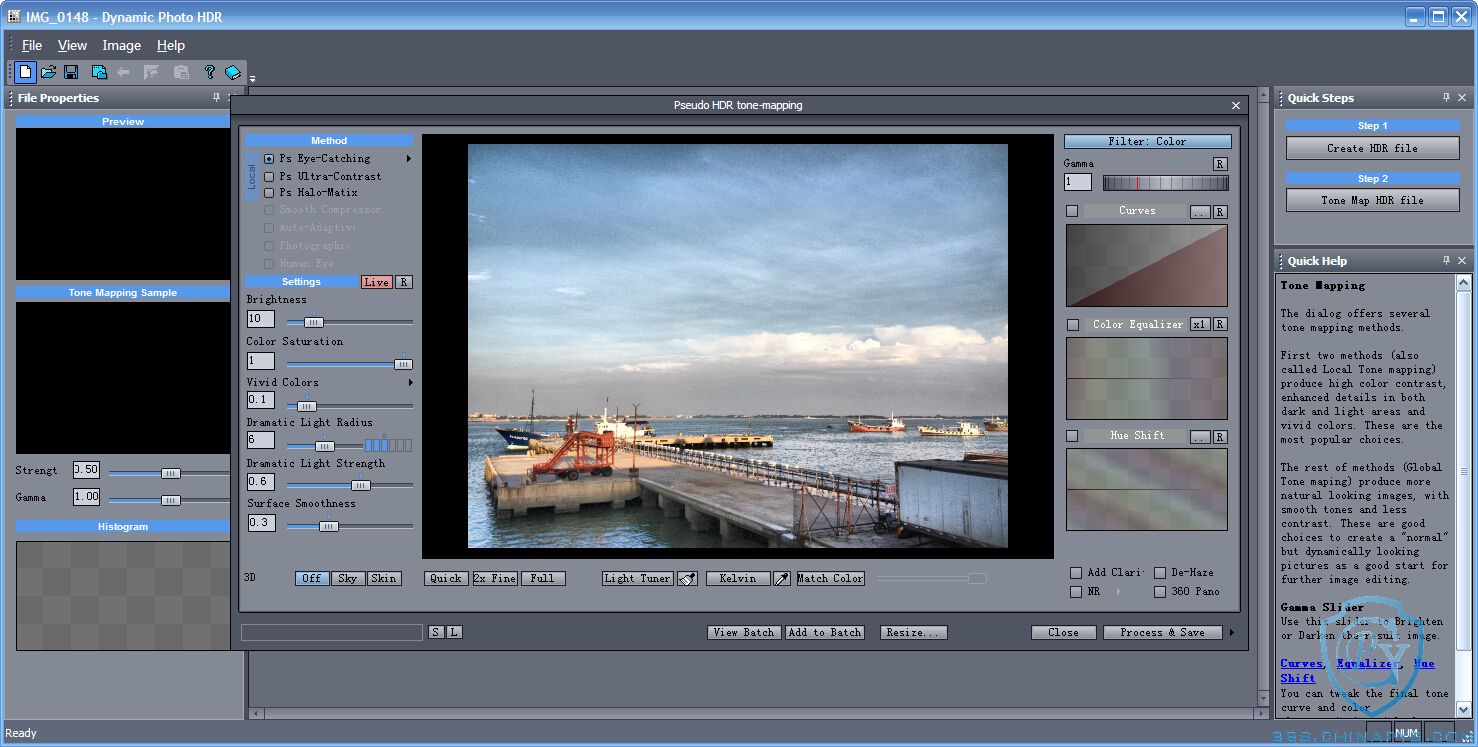Image resolution: width=1478 pixels, height=747 pixels.
Task: Close the Quick Help panel
Action: (1462, 260)
